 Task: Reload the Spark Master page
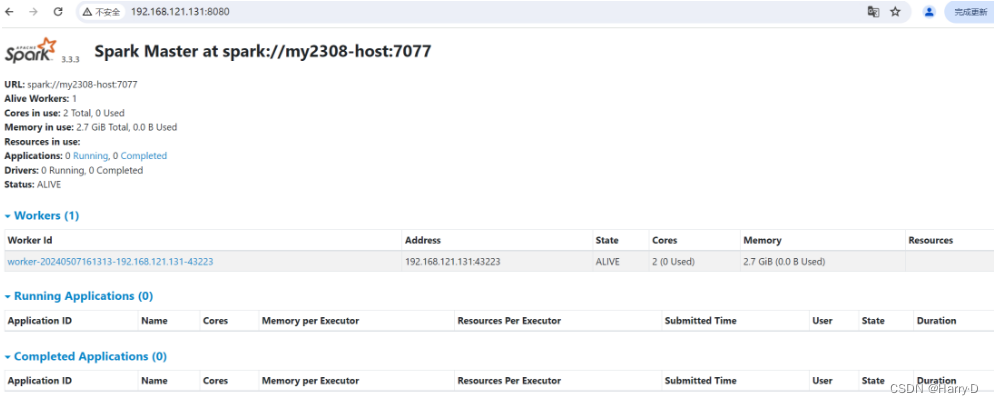[x=58, y=12]
